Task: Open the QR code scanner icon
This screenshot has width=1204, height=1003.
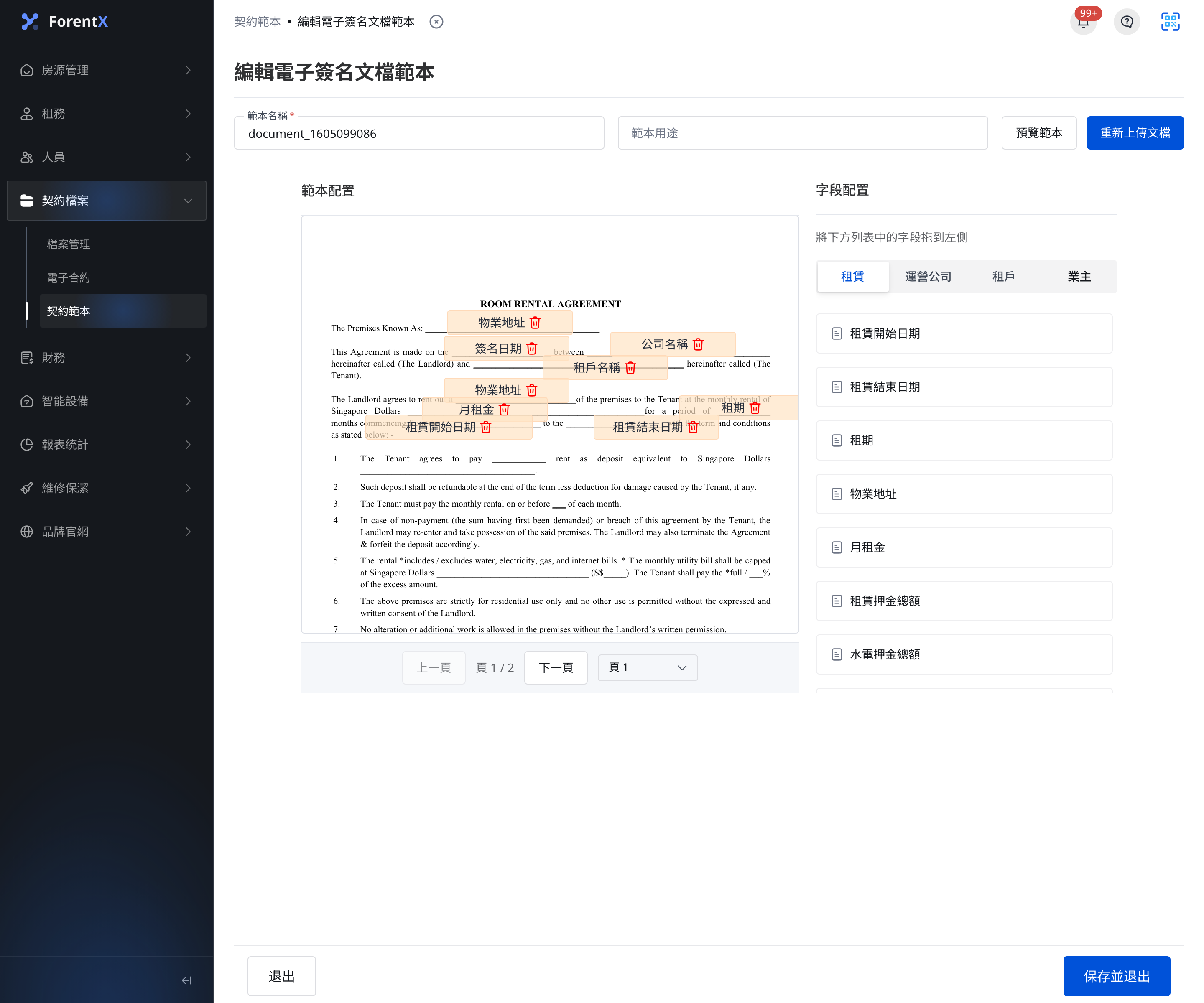Action: (1170, 22)
